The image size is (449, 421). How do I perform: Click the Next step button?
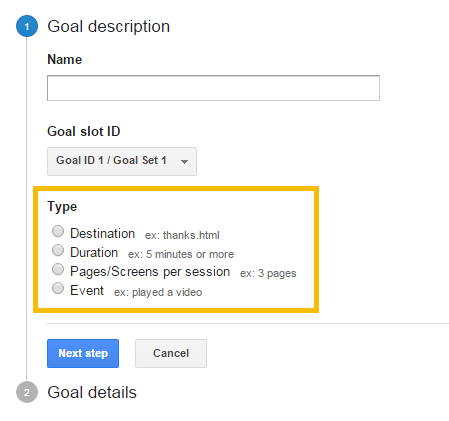coord(83,353)
